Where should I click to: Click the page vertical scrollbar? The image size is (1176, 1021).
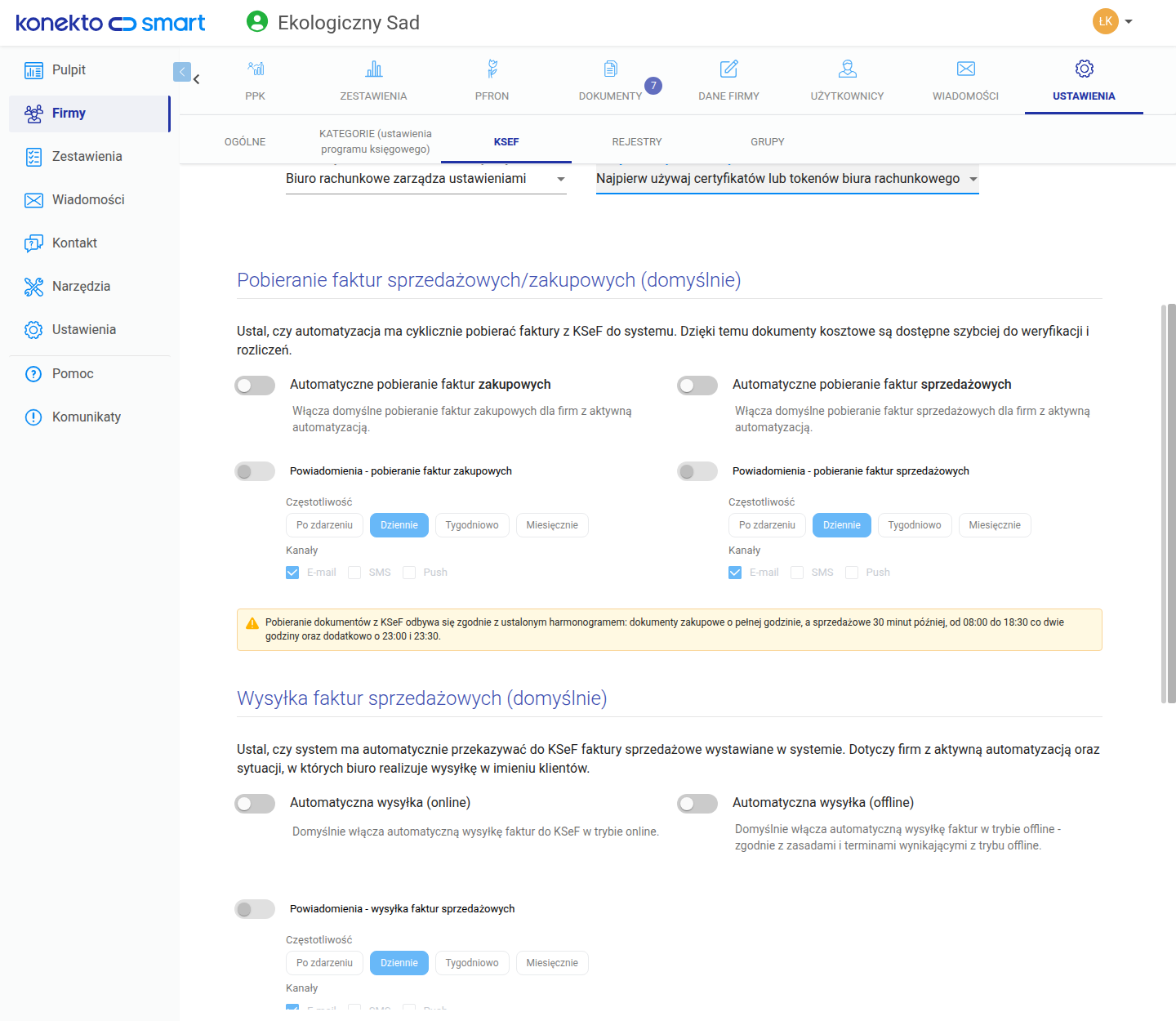pyautogui.click(x=1171, y=503)
